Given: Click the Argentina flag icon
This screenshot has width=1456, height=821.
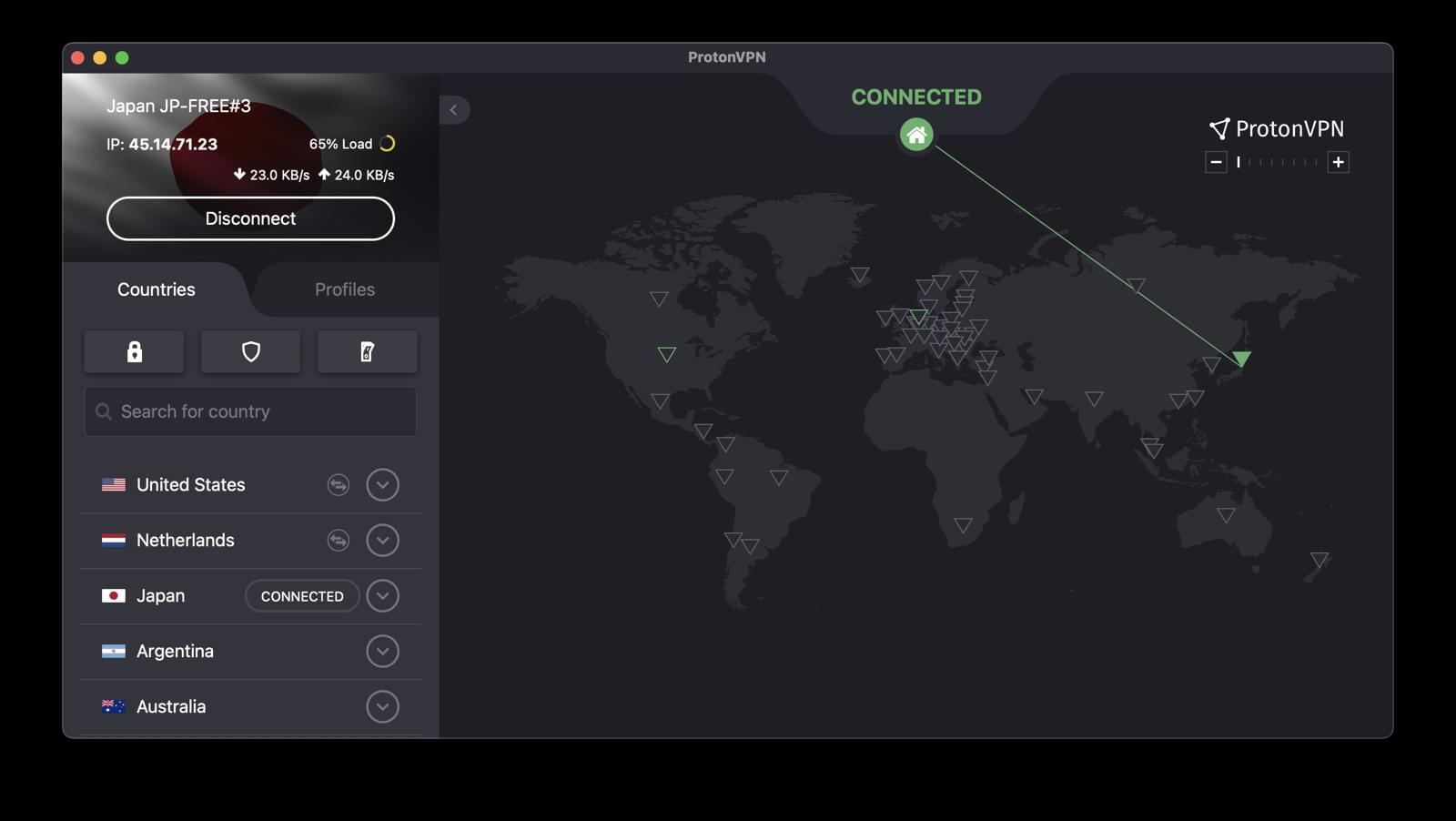Looking at the screenshot, I should pyautogui.click(x=114, y=652).
